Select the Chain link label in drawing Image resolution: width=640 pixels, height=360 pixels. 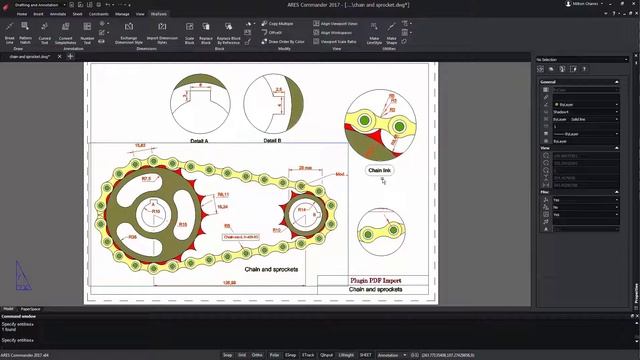(380, 170)
